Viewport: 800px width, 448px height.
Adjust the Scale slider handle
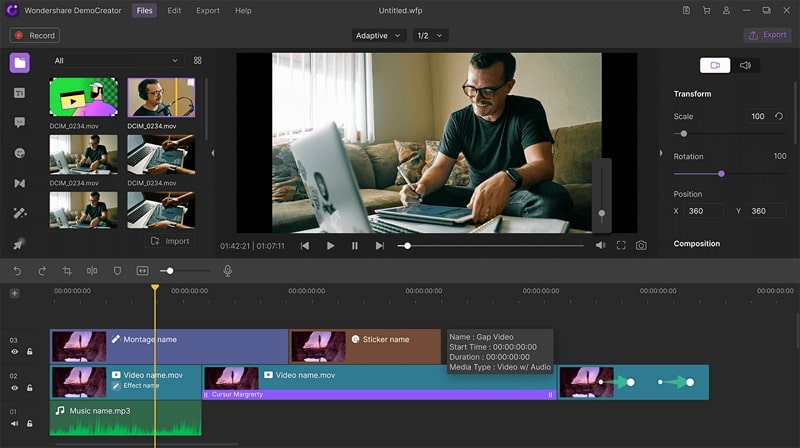pos(684,134)
